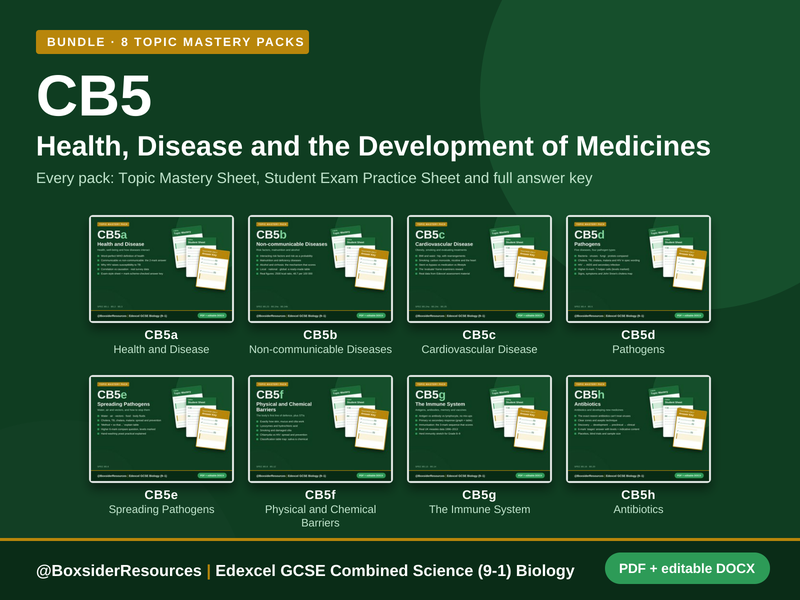
Task: Click the Health, Disease and Development of Medicines title
Action: coord(373,146)
